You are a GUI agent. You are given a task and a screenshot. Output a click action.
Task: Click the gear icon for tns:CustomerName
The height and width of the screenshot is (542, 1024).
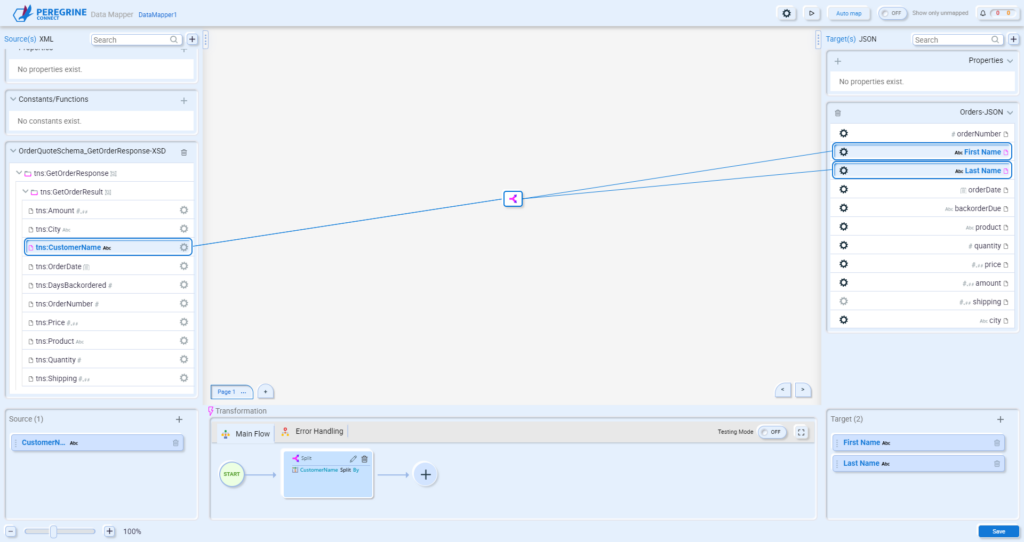184,247
